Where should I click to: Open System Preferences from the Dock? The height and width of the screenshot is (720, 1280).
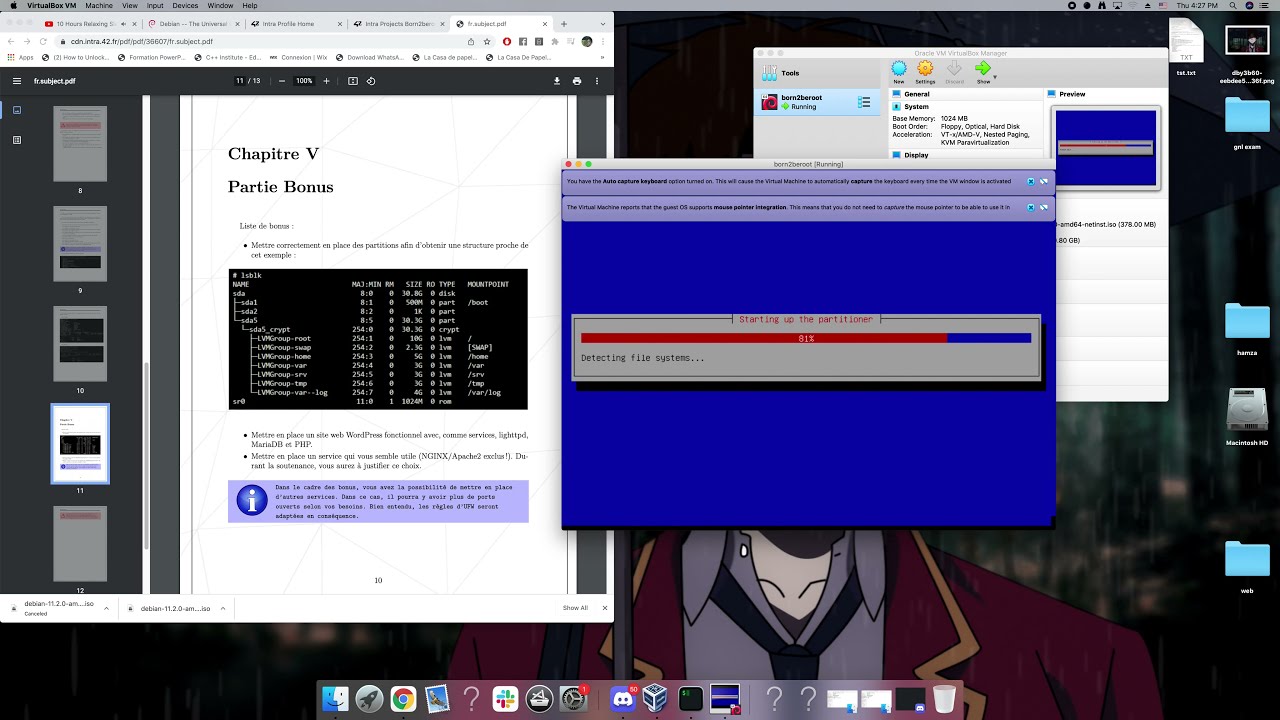coord(573,698)
